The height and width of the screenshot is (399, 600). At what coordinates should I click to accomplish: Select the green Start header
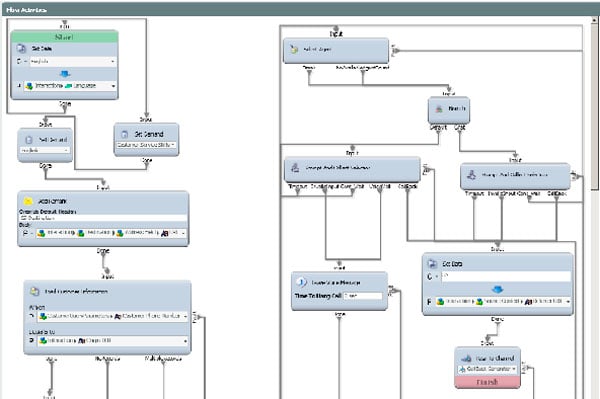point(64,37)
